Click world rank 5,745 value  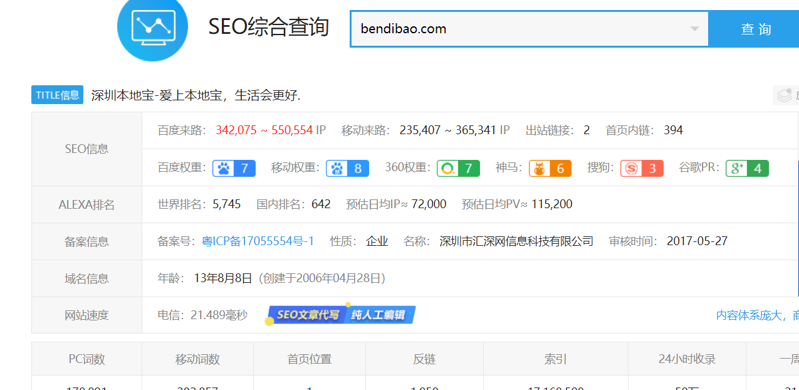point(227,204)
